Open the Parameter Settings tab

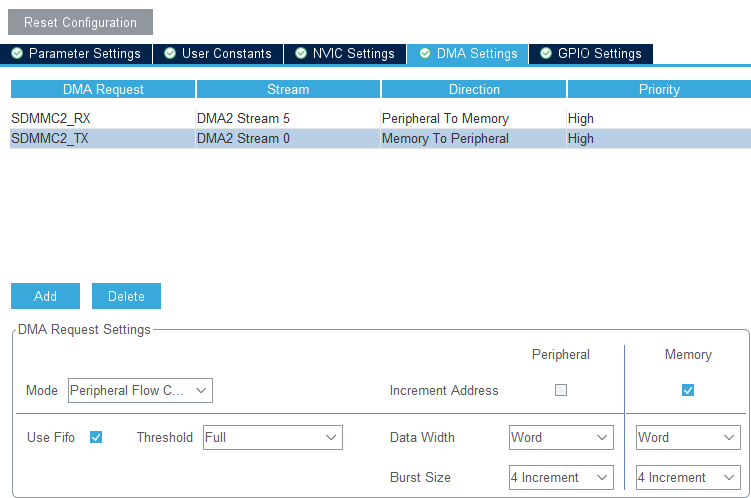click(76, 54)
